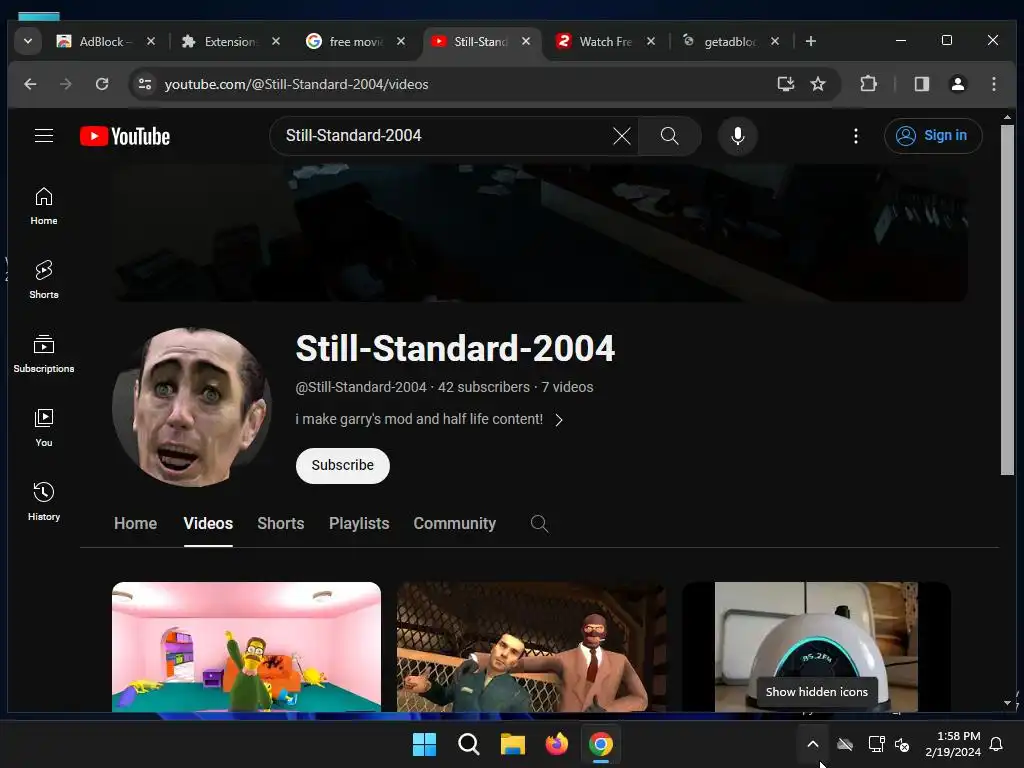Open Subscriptions in the sidebar
The height and width of the screenshot is (768, 1024).
point(44,353)
